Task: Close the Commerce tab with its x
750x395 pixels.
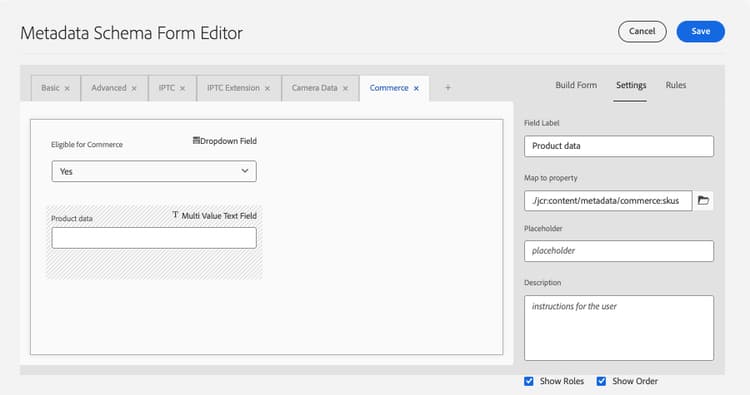Action: 416,88
